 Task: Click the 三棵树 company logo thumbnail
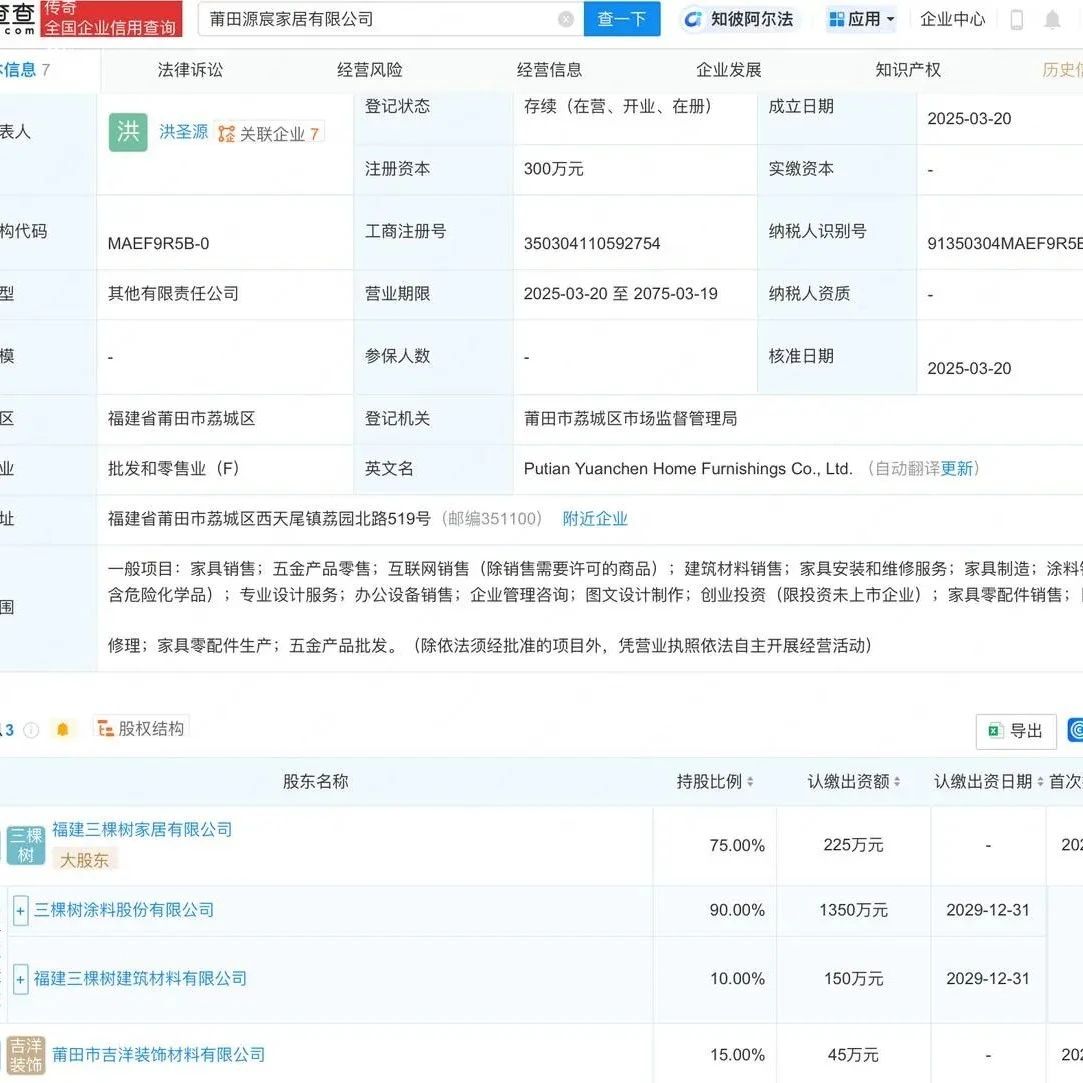tap(26, 845)
